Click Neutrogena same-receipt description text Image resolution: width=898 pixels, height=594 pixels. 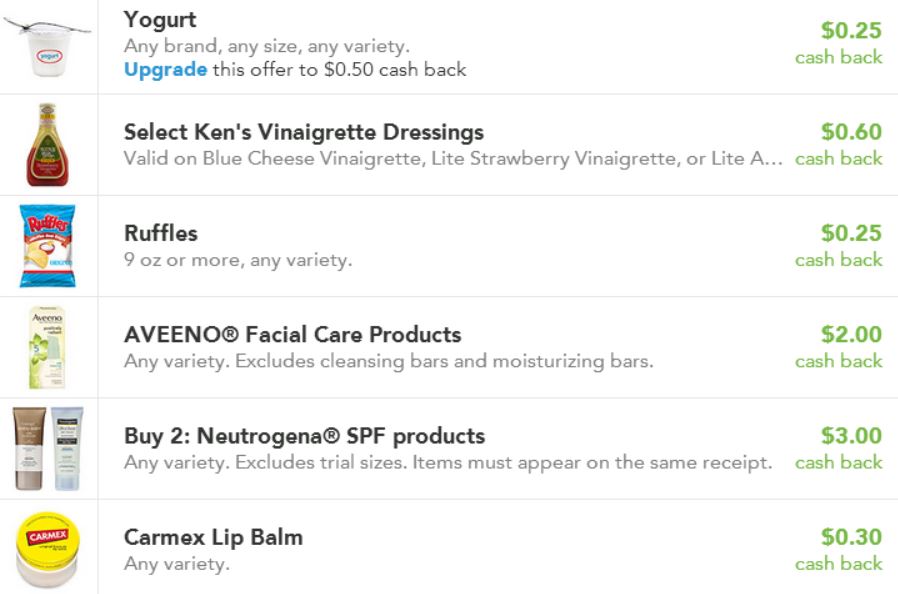click(448, 462)
